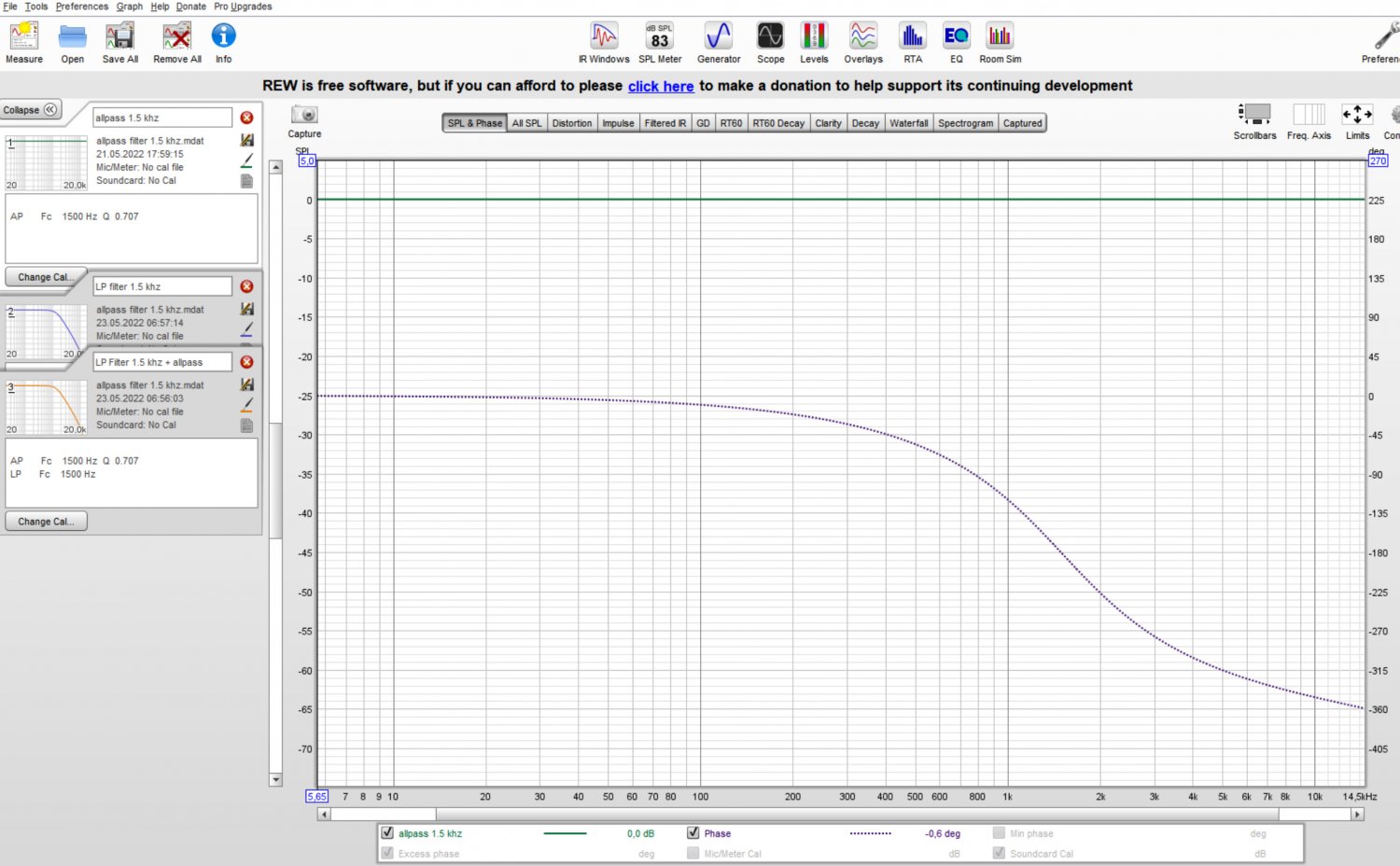Open the File menu
The image size is (1400, 866).
click(10, 7)
